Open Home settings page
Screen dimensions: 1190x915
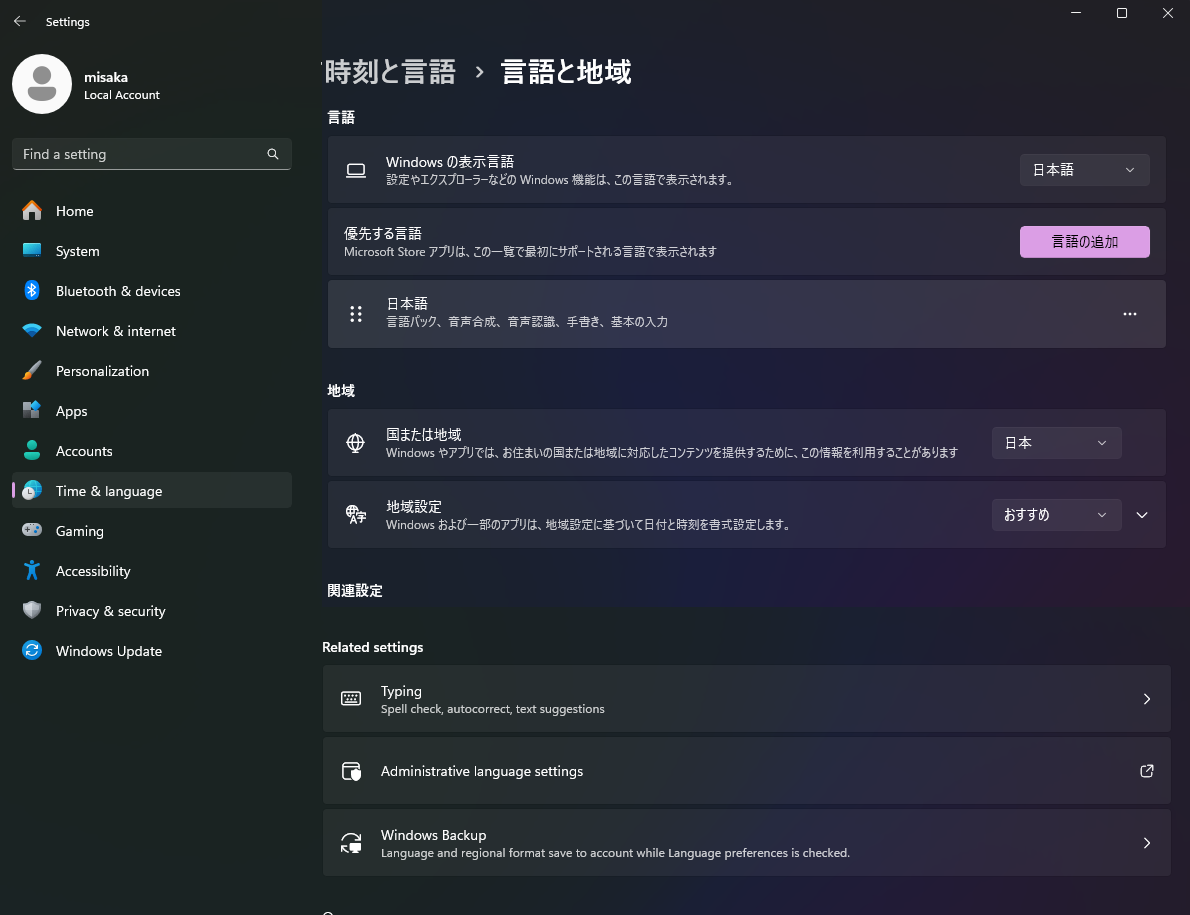(152, 211)
